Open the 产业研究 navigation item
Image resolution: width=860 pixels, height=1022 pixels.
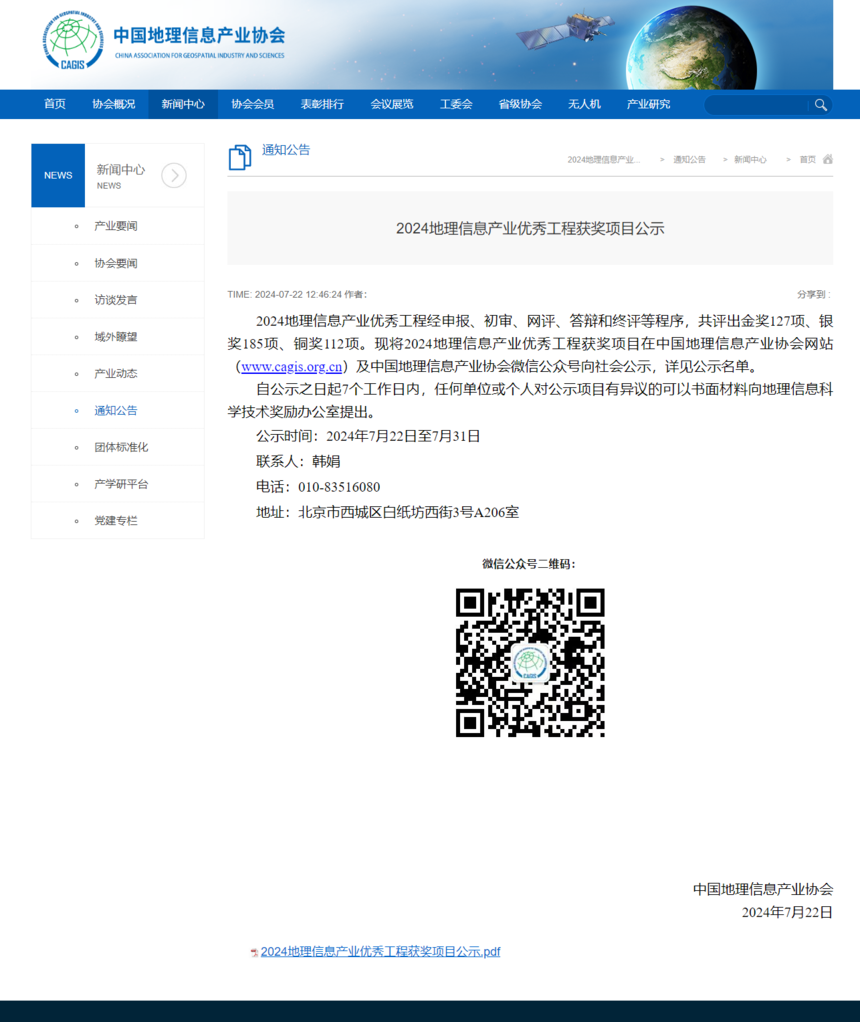point(648,104)
